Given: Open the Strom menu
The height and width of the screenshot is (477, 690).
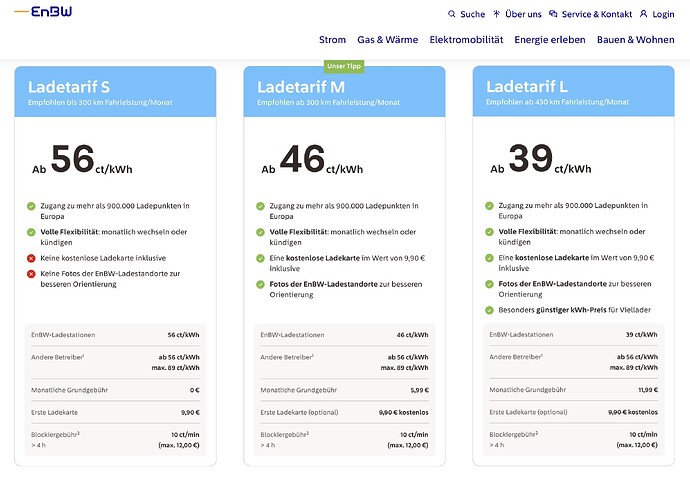Looking at the screenshot, I should (332, 40).
